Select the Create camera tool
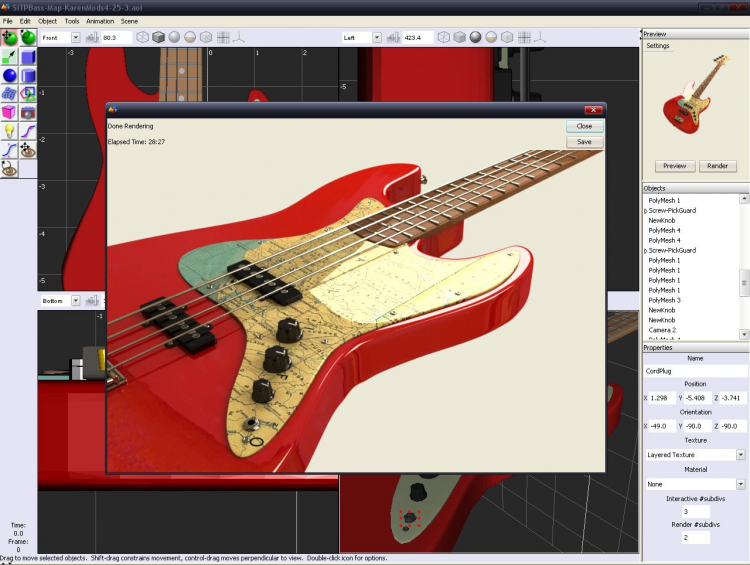The height and width of the screenshot is (565, 750). coord(28,113)
